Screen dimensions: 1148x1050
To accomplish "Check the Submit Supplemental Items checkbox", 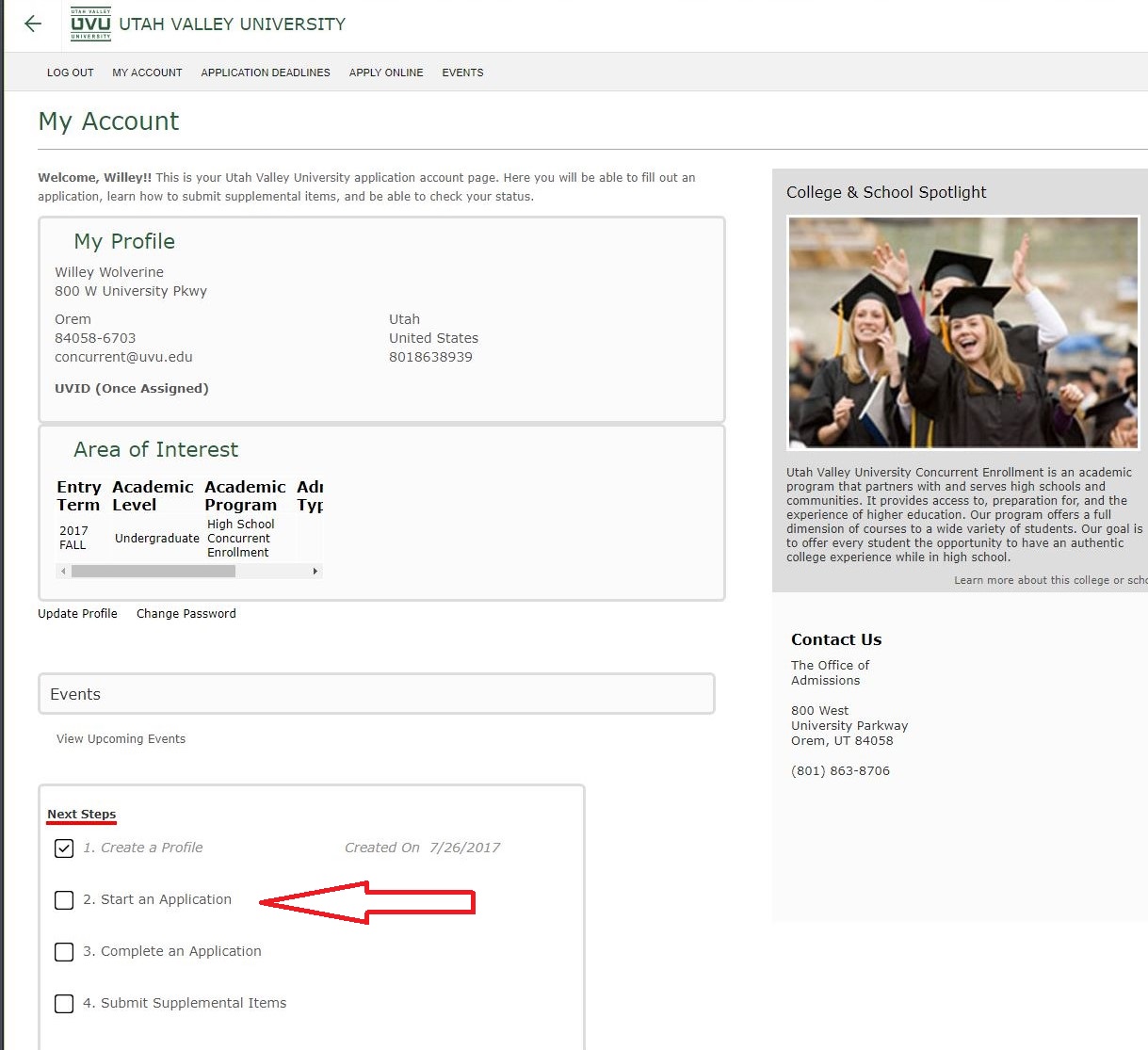I will (x=64, y=1004).
